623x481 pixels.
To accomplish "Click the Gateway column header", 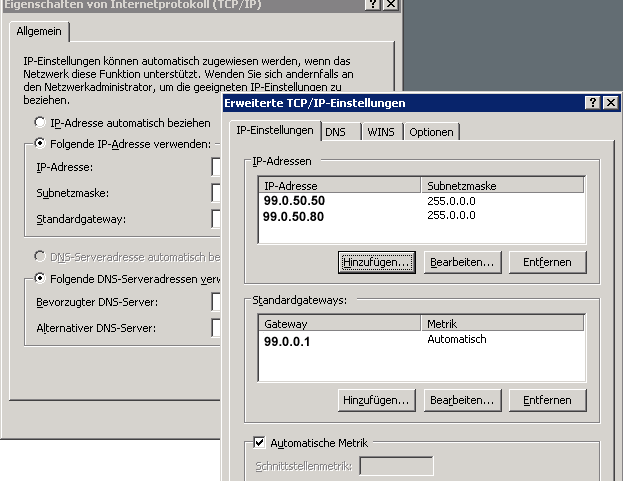I will click(x=340, y=324).
